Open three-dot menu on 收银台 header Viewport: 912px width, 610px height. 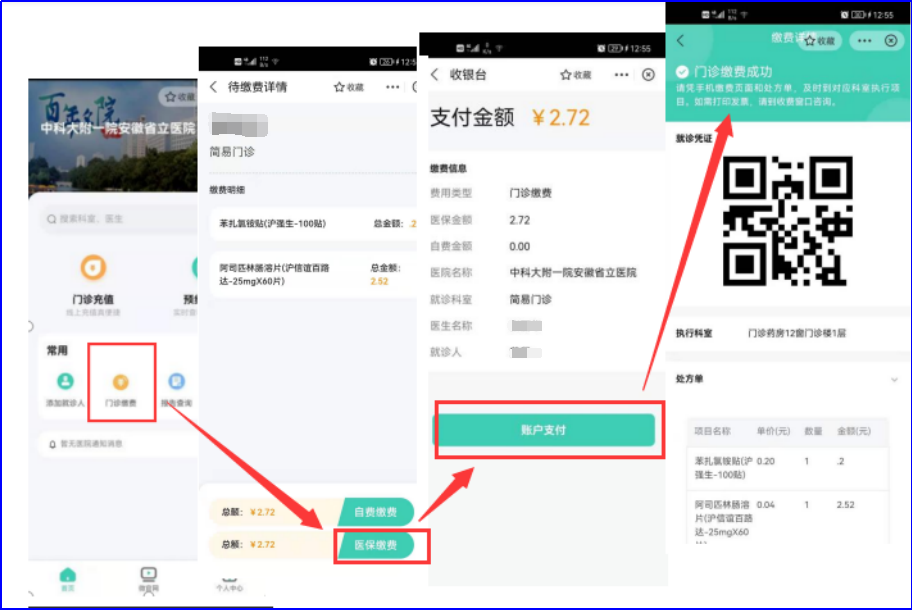pyautogui.click(x=622, y=75)
